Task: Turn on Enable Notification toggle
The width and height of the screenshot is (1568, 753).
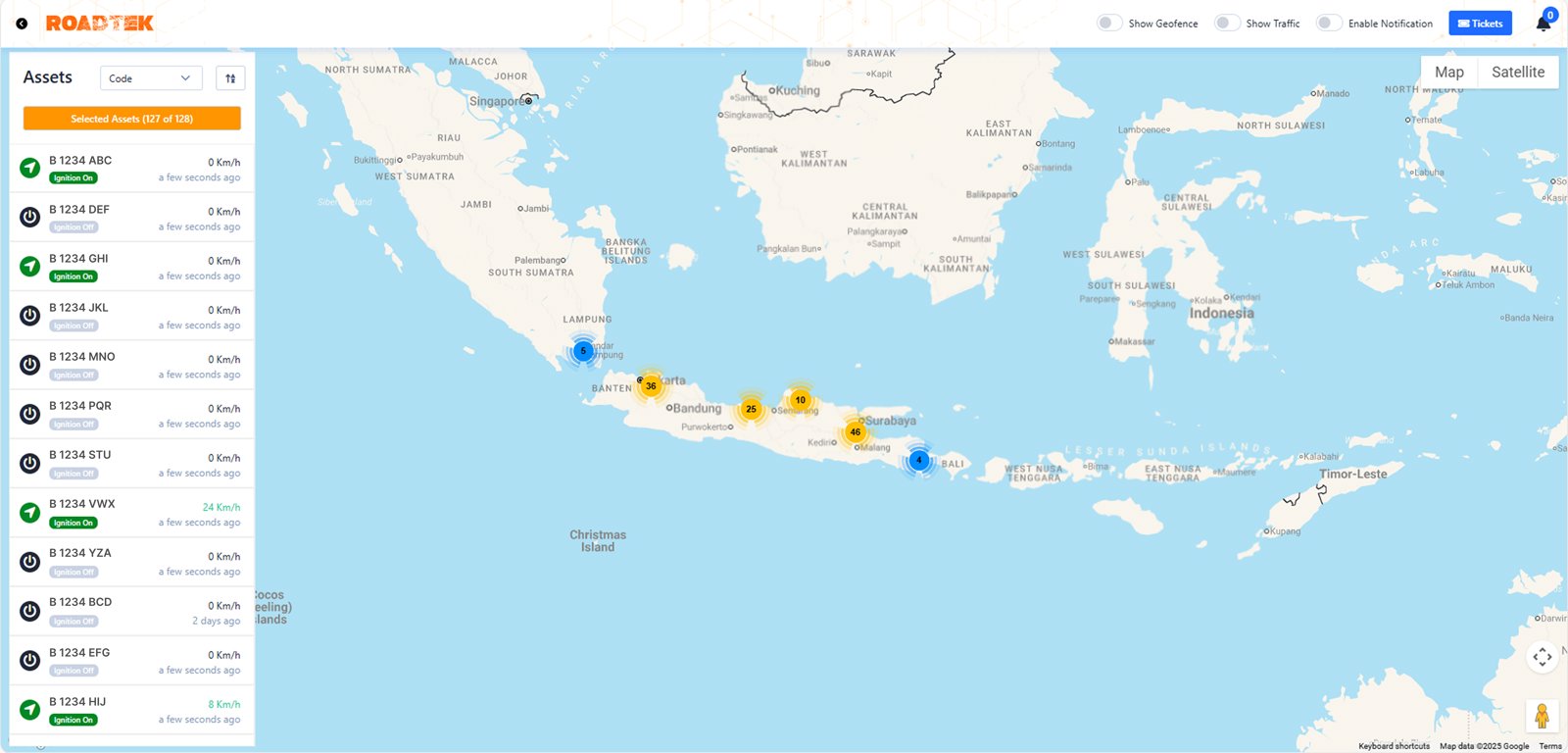Action: pos(1328,24)
